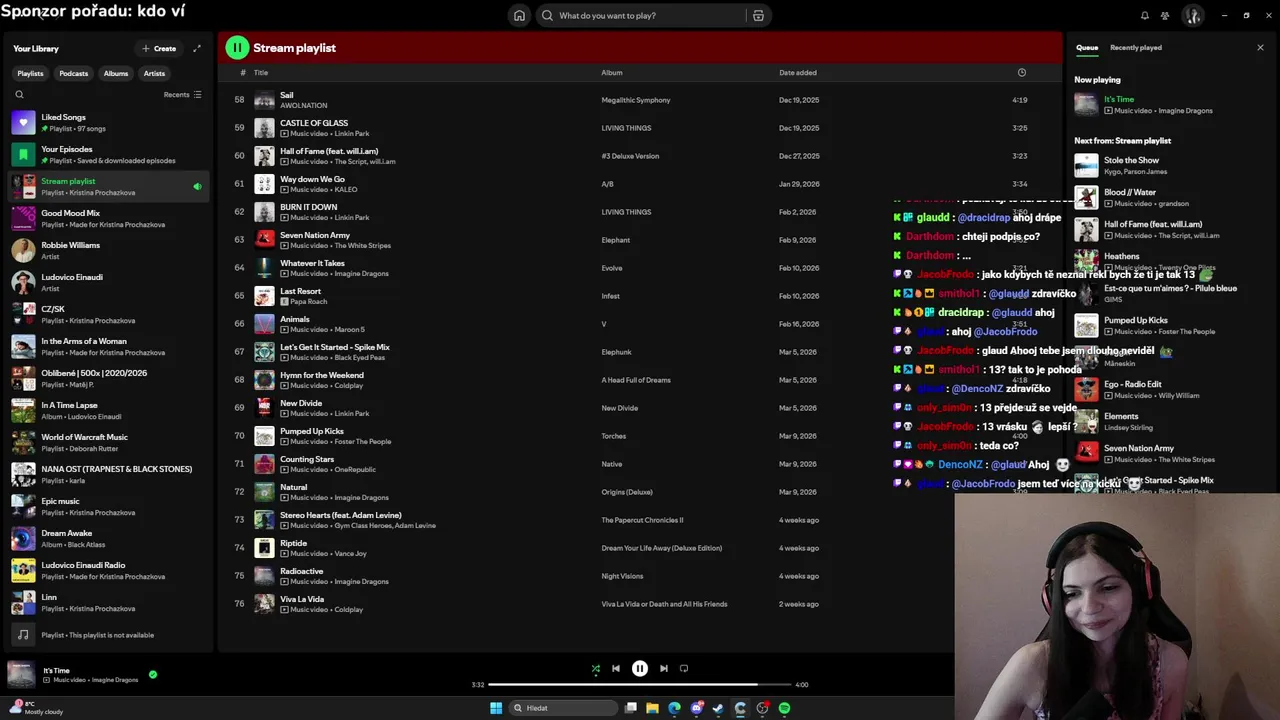Select the Queue tab

(1087, 47)
